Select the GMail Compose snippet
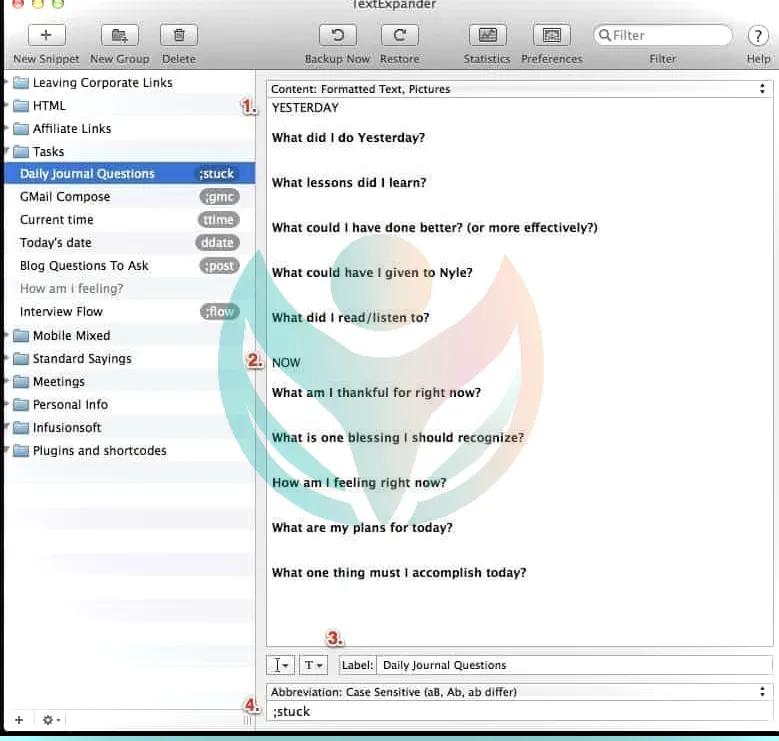This screenshot has height=741, width=779. coord(65,197)
